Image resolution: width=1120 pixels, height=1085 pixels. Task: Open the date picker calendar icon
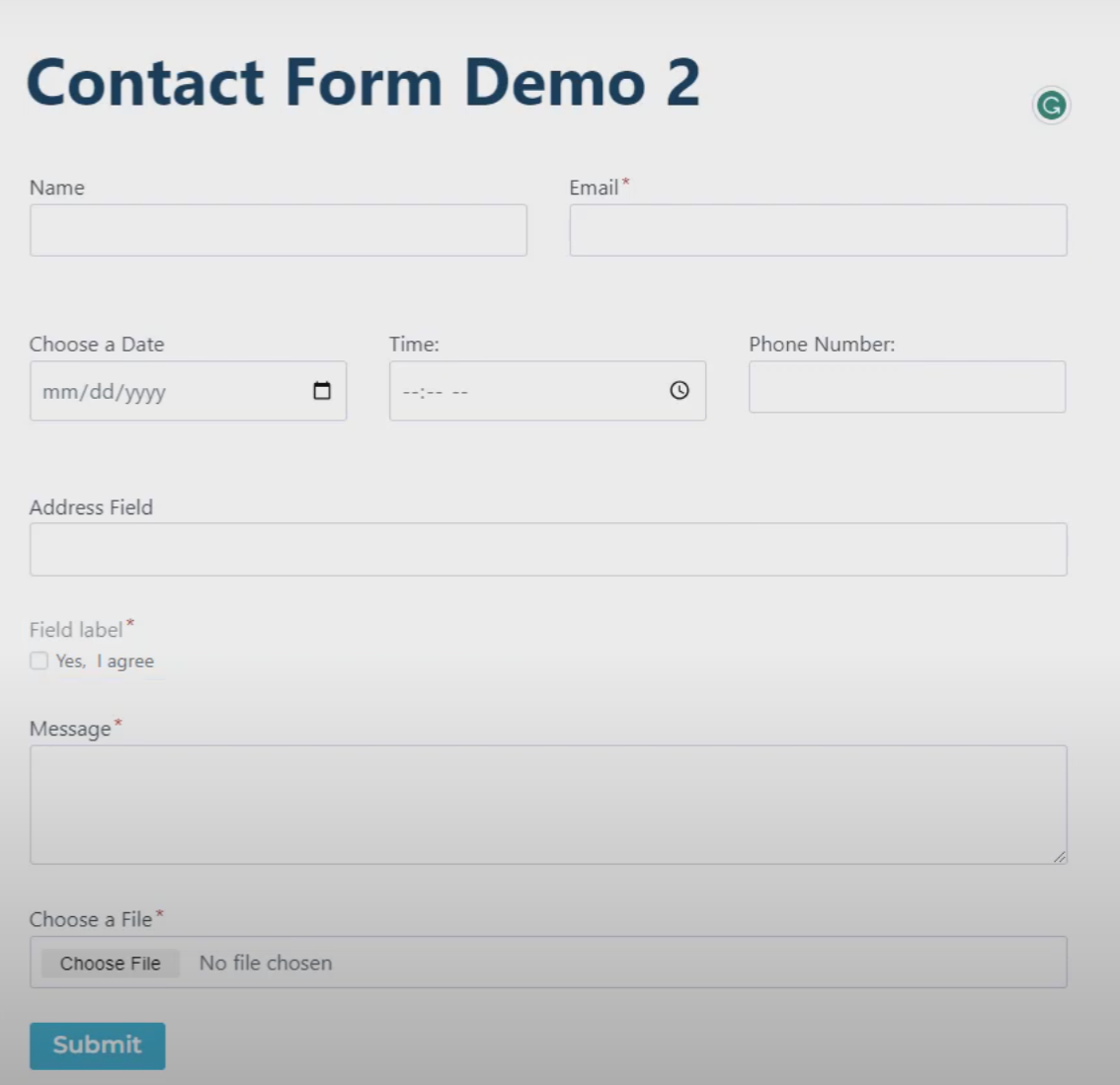pos(321,391)
